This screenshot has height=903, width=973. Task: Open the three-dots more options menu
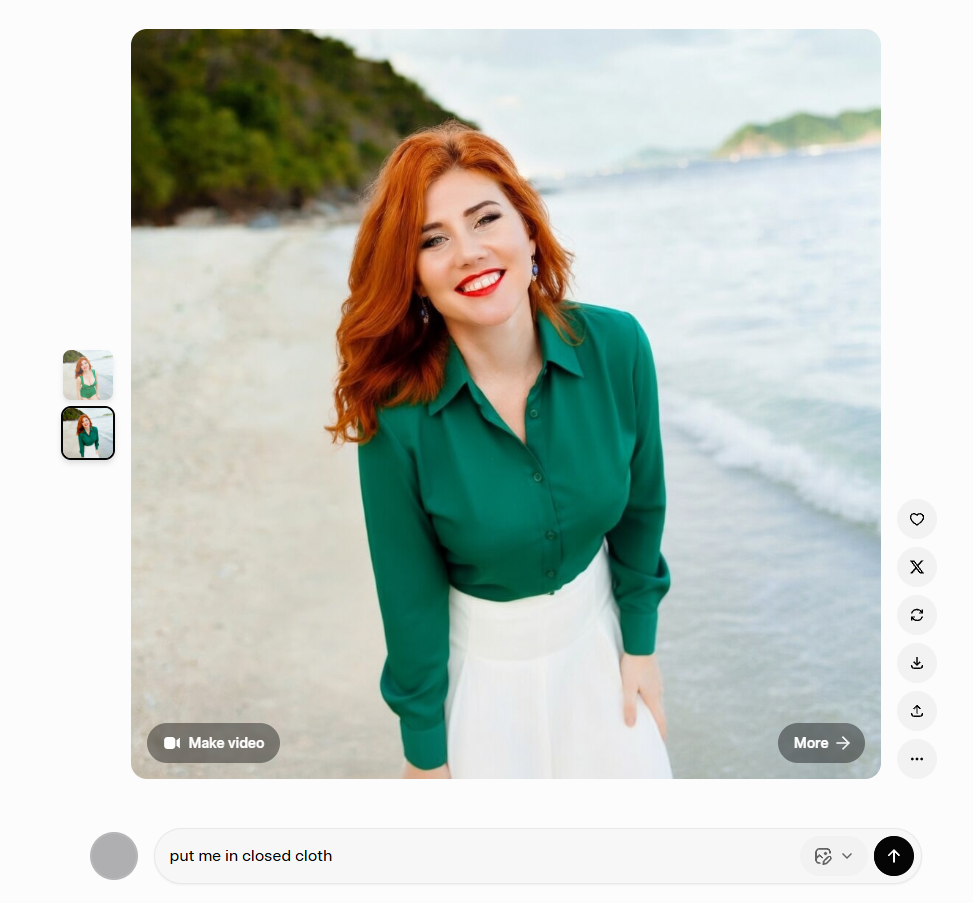coord(917,758)
